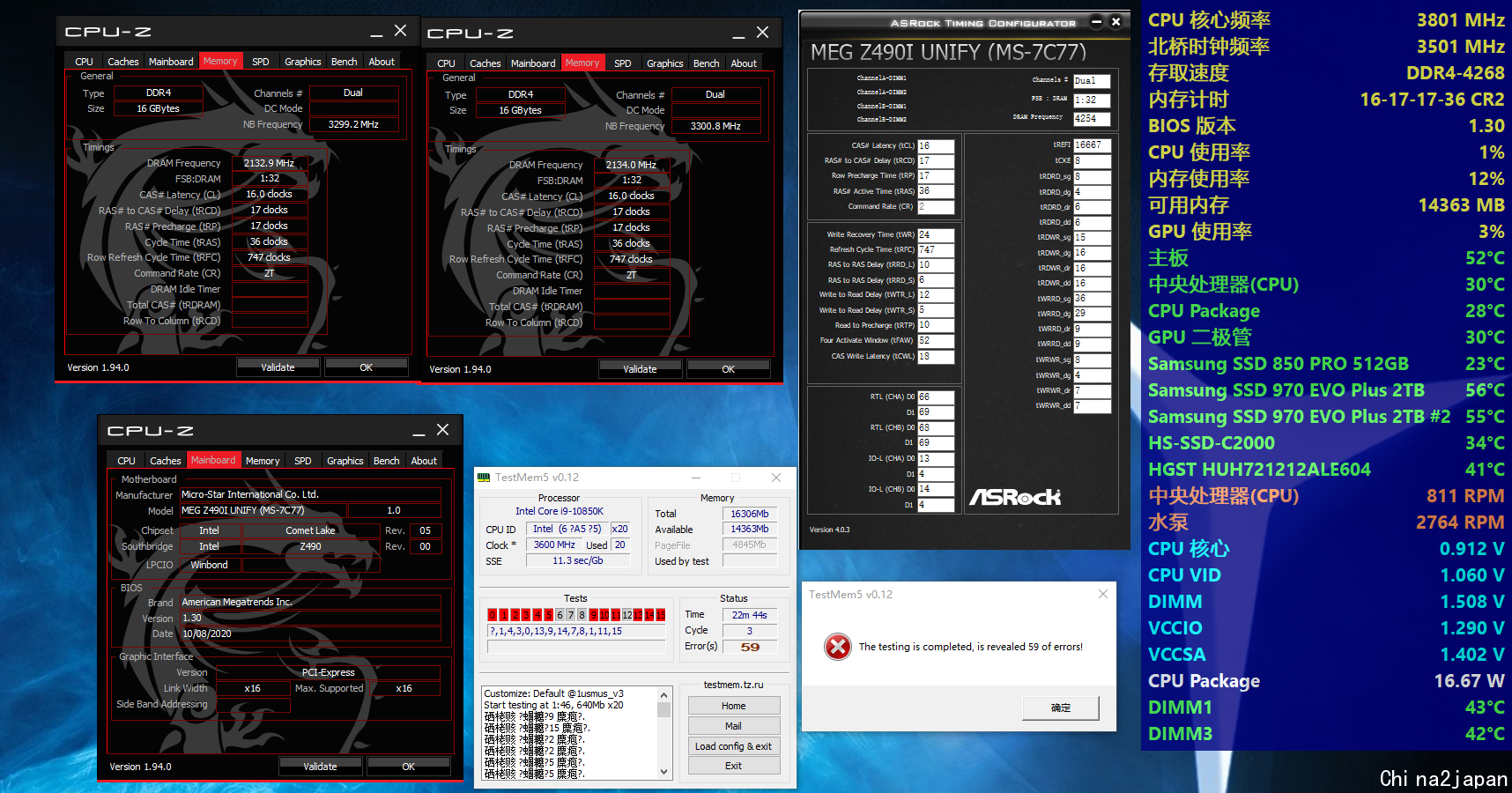Click gray test box 6 in TestMem5 Tests
The width and height of the screenshot is (1512, 793).
(x=560, y=615)
